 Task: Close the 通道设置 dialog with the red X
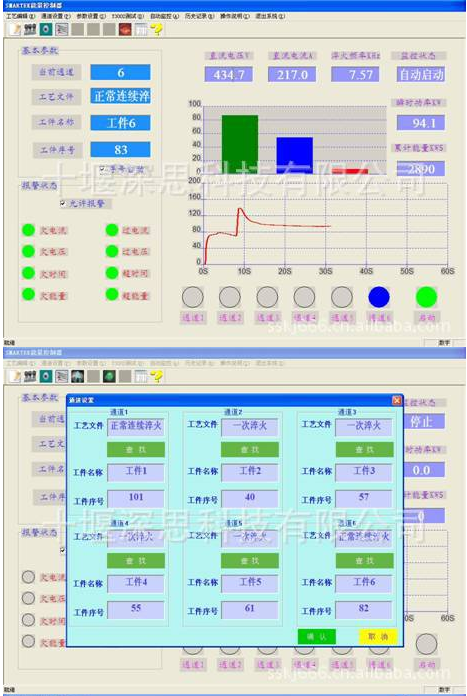point(397,400)
